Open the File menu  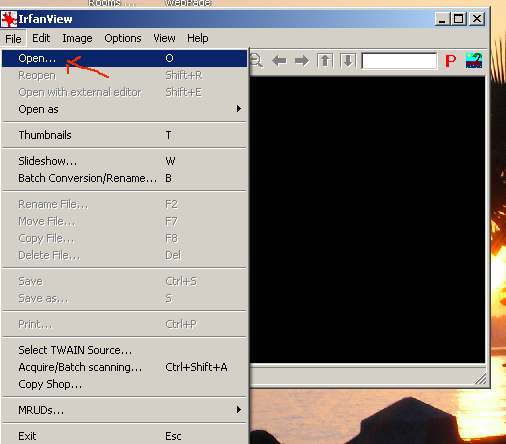tap(13, 39)
